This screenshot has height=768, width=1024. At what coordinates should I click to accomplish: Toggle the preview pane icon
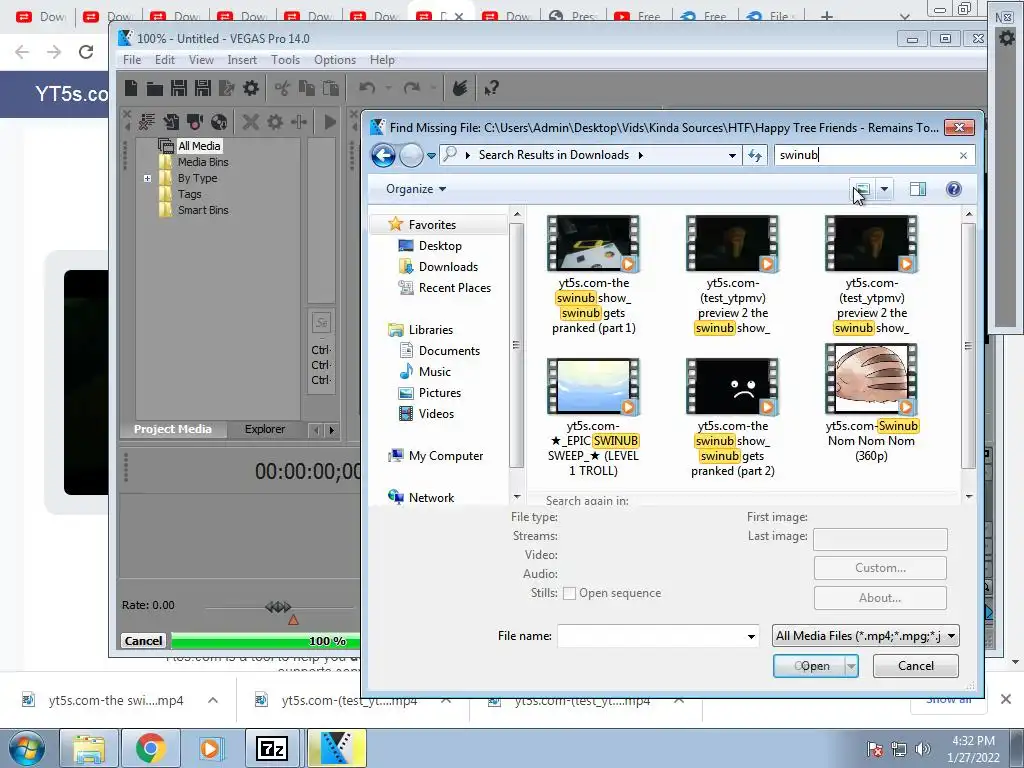(x=918, y=189)
